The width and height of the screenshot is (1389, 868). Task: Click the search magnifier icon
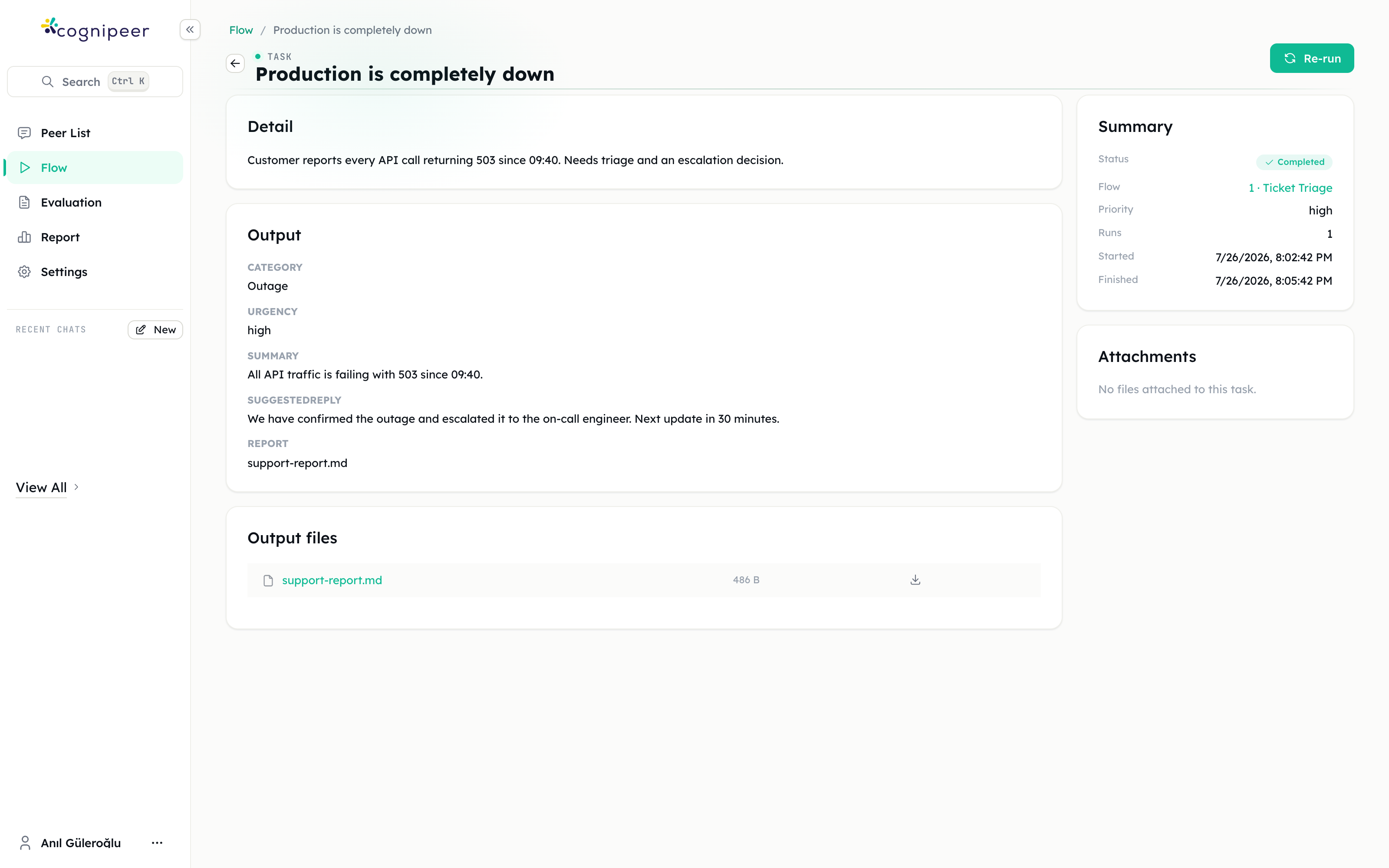tap(48, 82)
